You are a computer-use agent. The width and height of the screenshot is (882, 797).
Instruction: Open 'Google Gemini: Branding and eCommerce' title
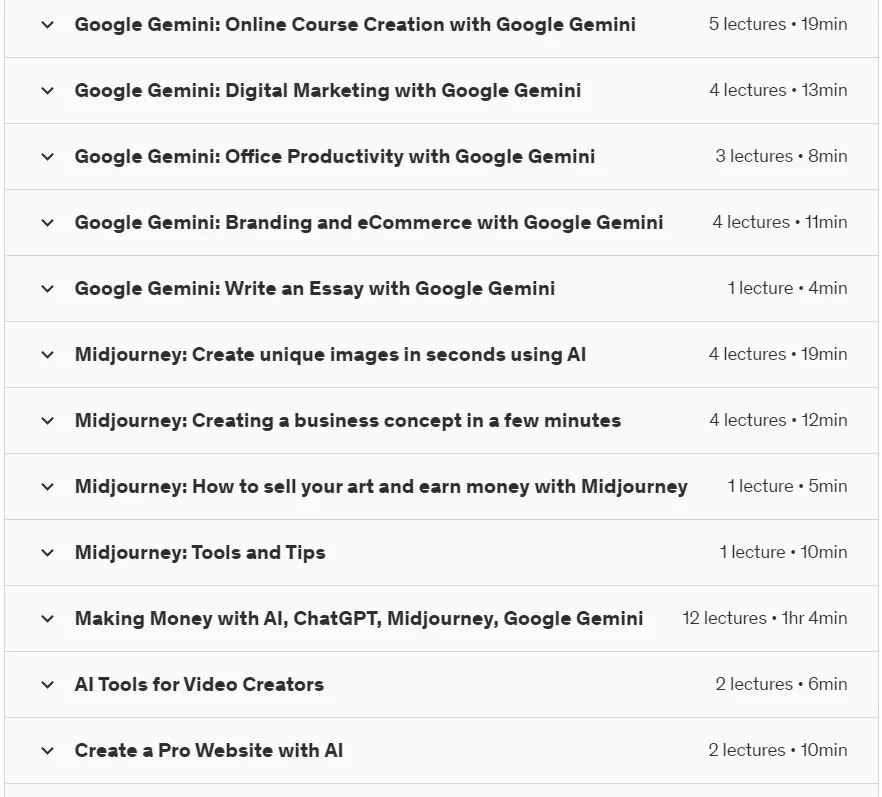pyautogui.click(x=369, y=223)
